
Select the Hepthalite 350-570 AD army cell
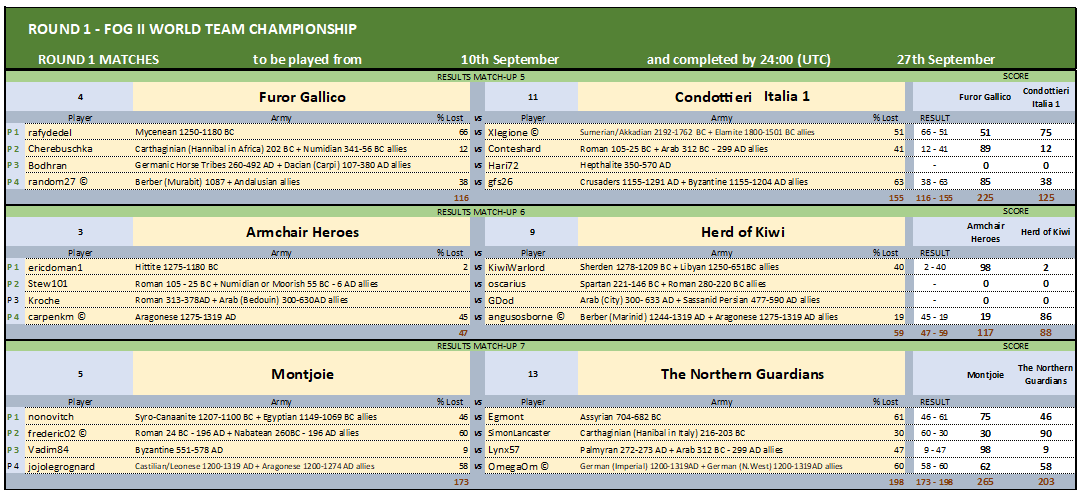point(741,165)
